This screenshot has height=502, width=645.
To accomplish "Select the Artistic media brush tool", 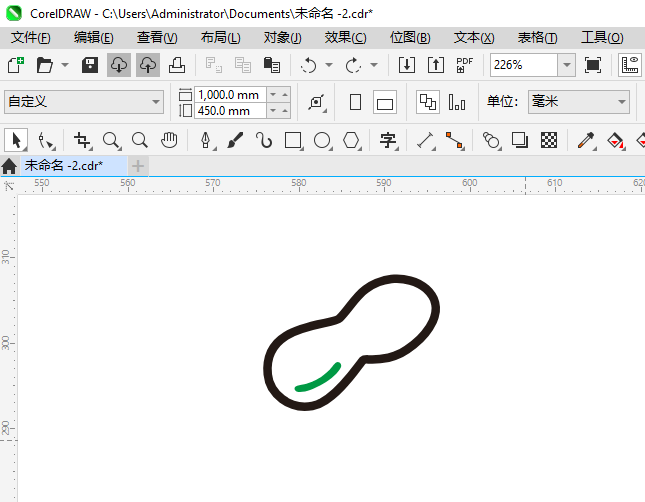I will tap(235, 141).
